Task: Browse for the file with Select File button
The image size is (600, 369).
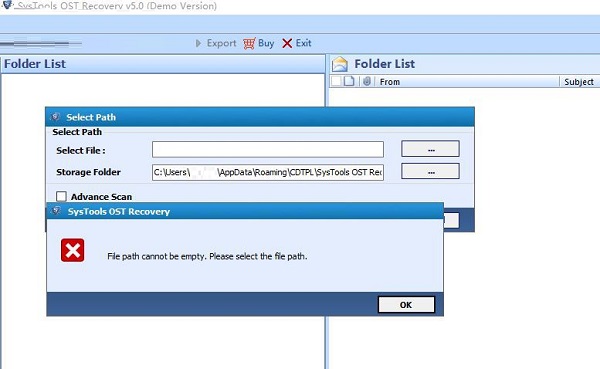Action: coord(430,149)
